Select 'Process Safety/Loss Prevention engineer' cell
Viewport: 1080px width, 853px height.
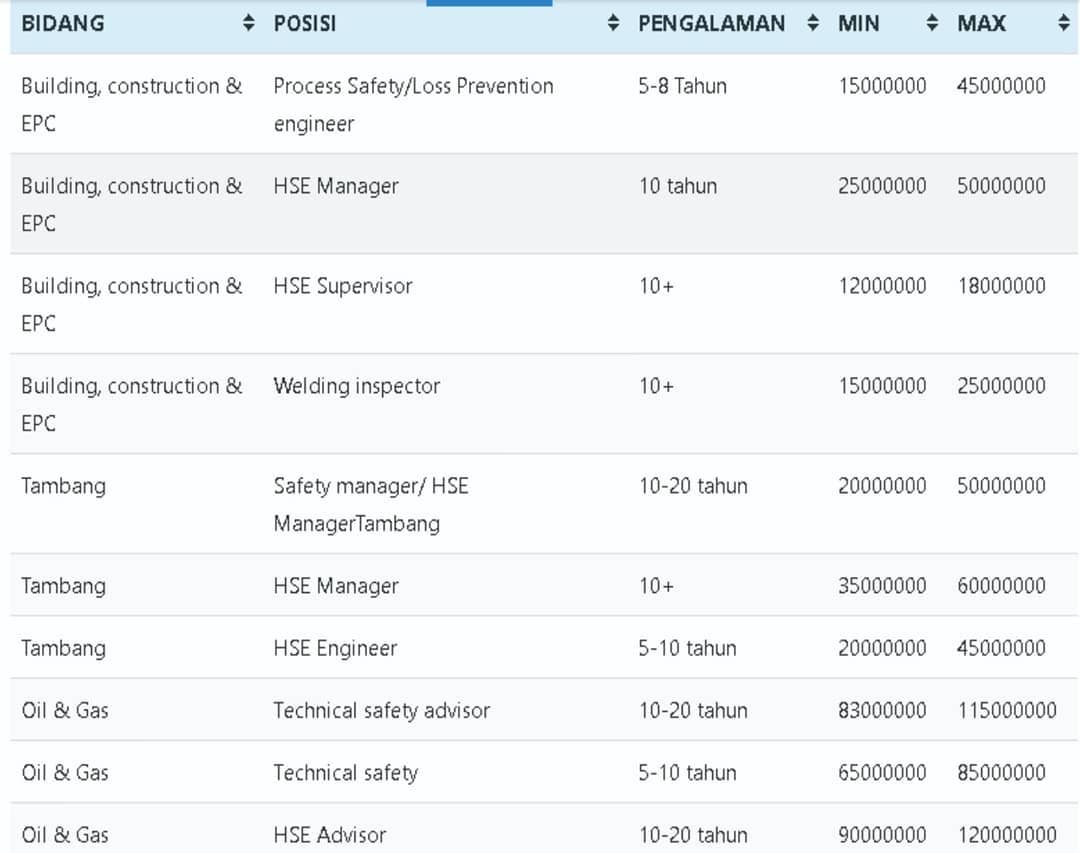click(413, 105)
